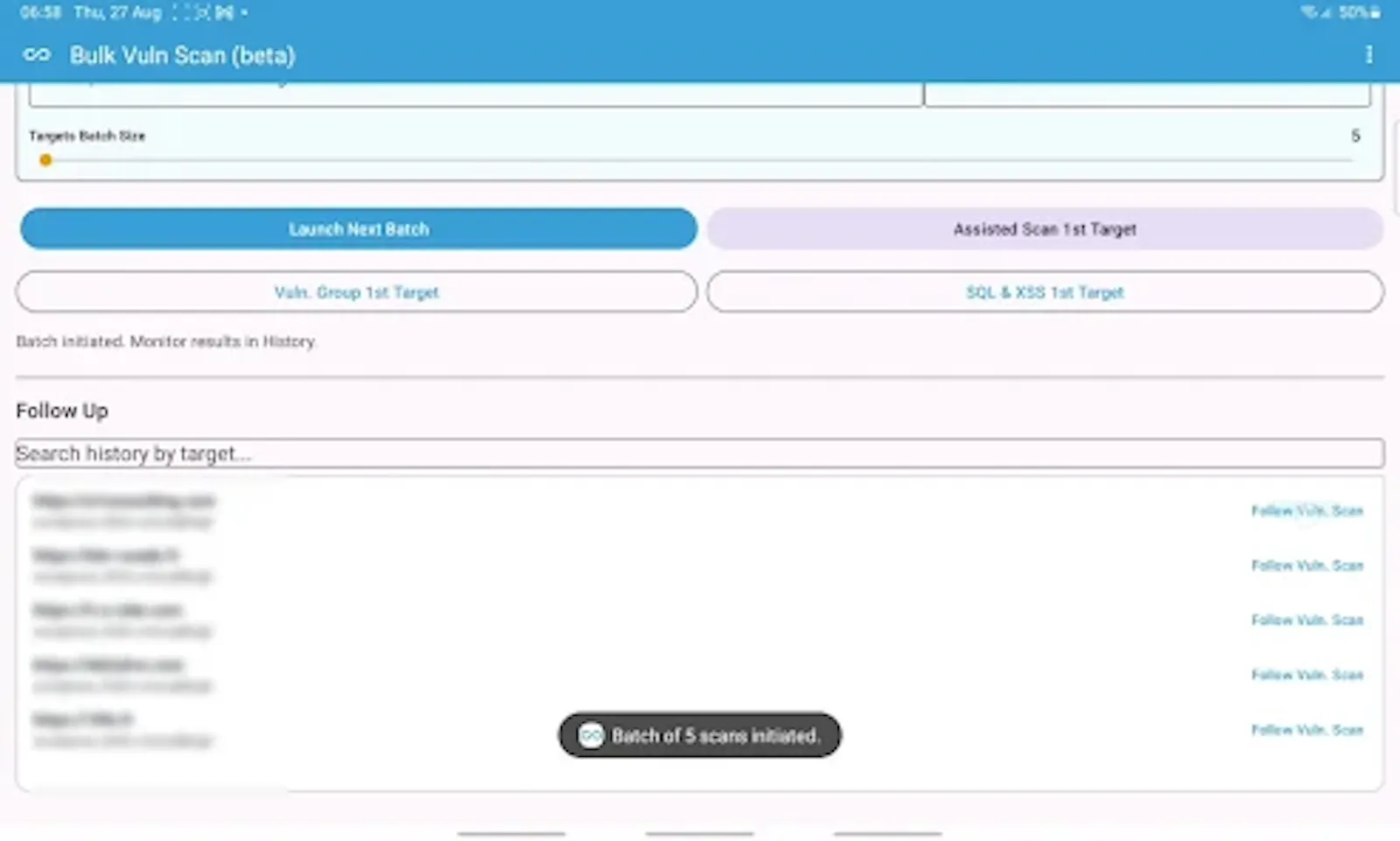The width and height of the screenshot is (1400, 841).
Task: Select Vuln. Group 1st Target button
Action: [x=357, y=292]
